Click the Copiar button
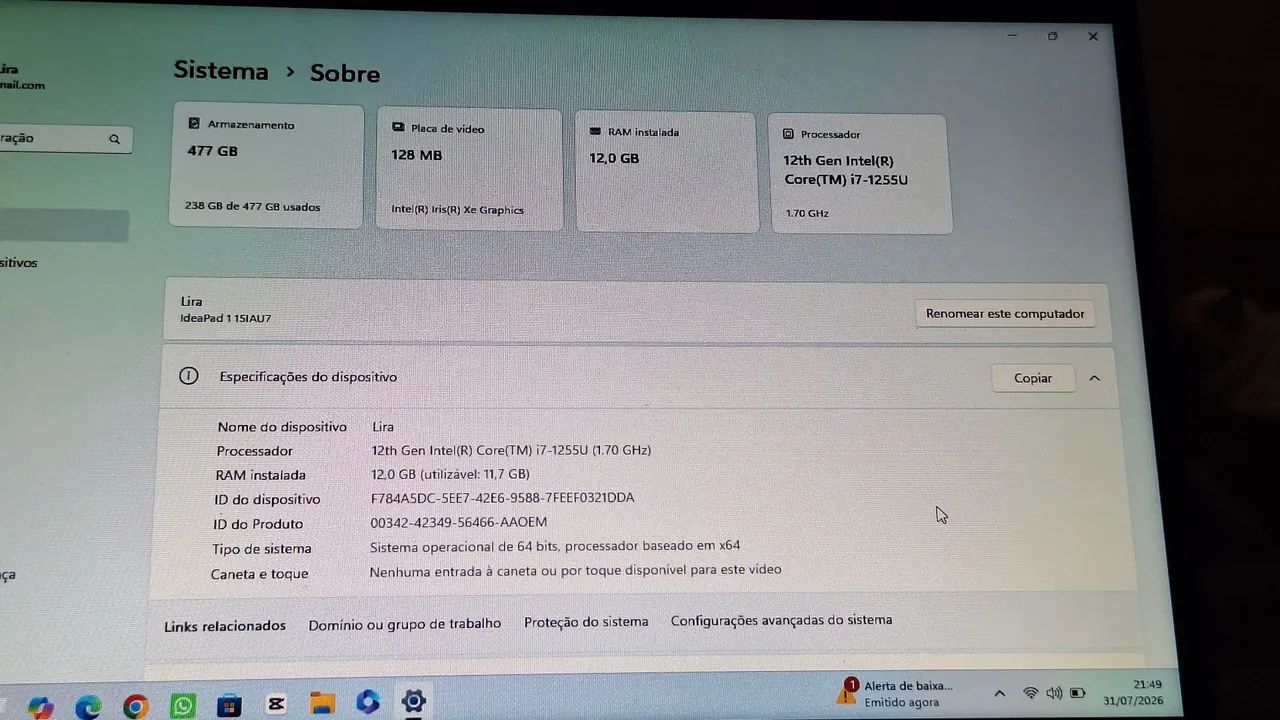1280x720 pixels. pos(1033,378)
